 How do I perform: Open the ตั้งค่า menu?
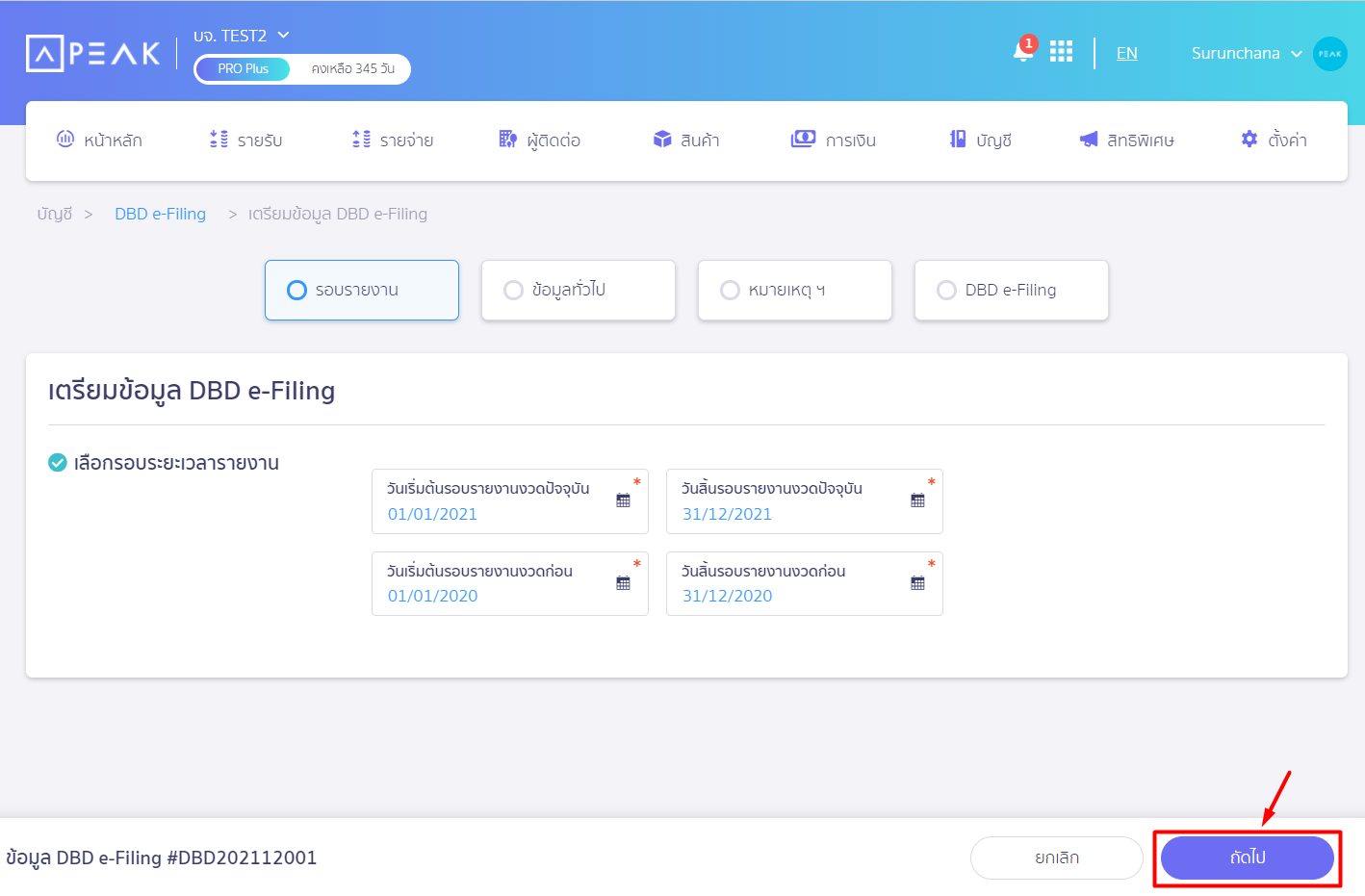pos(1275,140)
